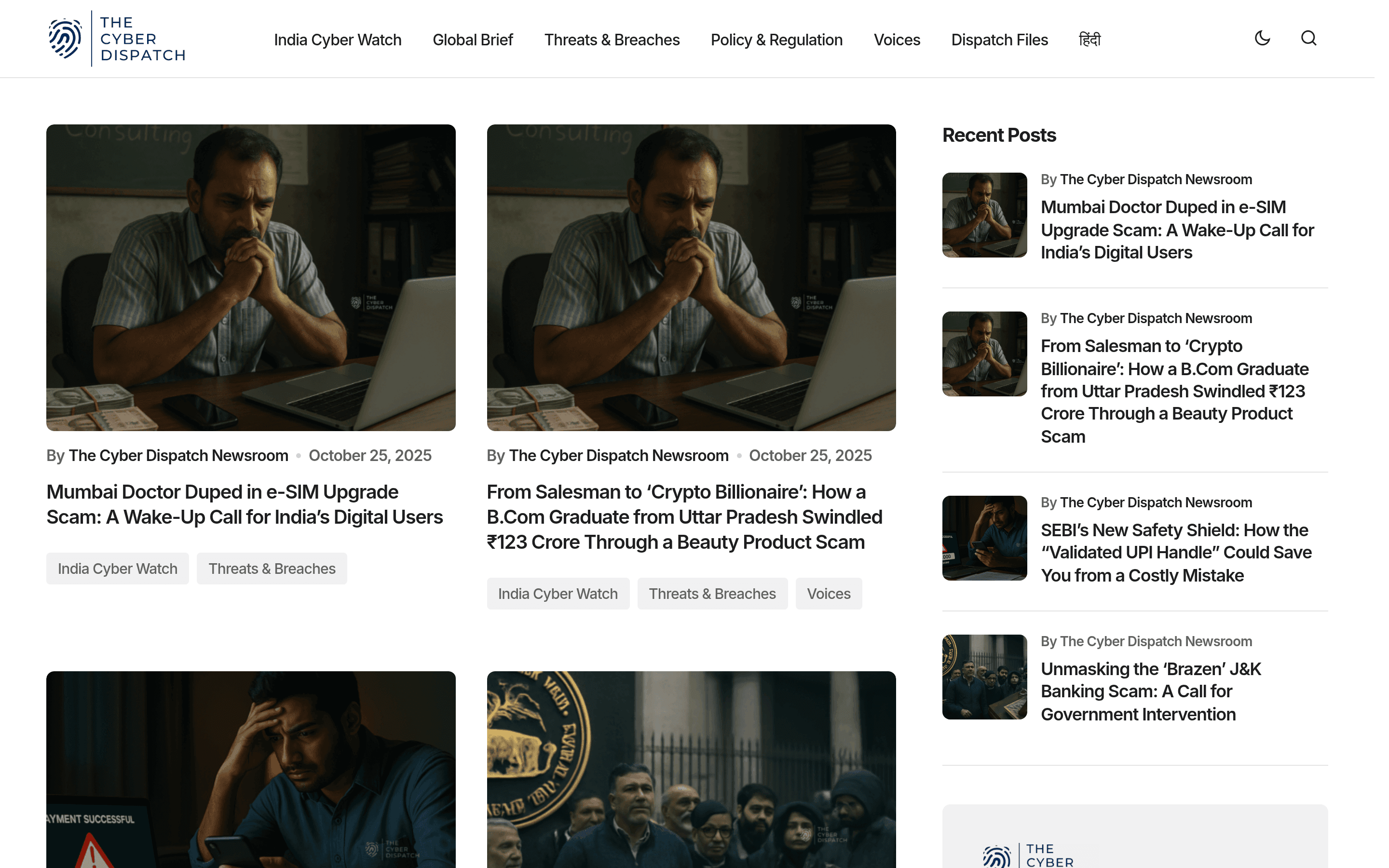
Task: Open sidebar thumbnail for SEBI post
Action: (984, 538)
